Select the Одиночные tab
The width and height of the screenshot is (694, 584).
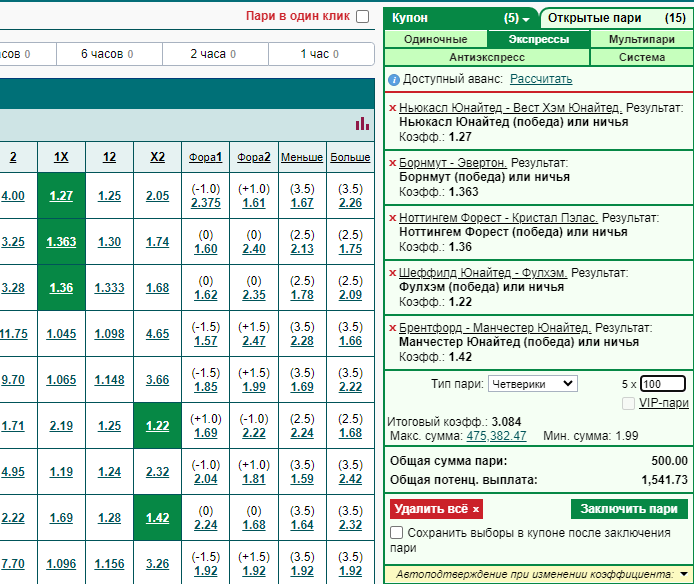[x=436, y=39]
